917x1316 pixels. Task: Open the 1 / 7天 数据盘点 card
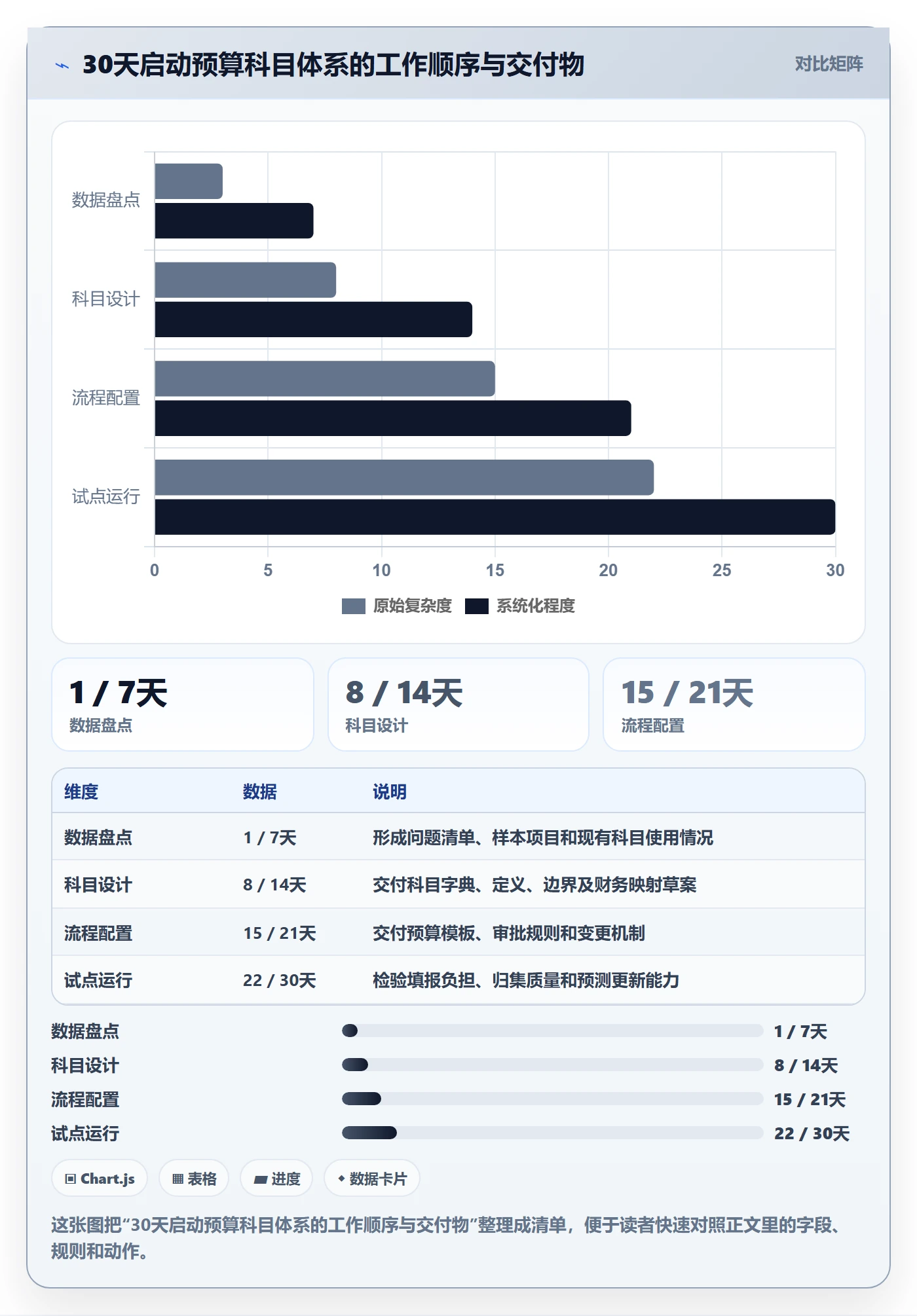pyautogui.click(x=183, y=704)
